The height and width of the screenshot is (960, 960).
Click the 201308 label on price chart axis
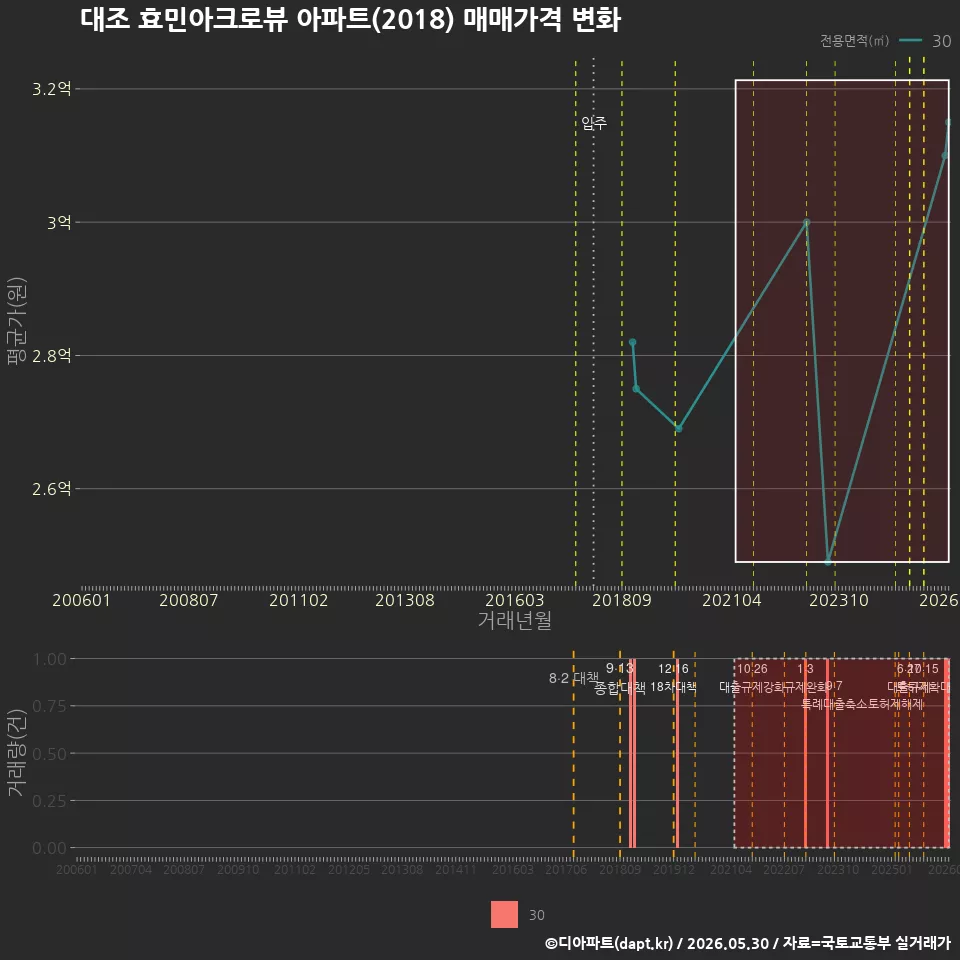405,600
